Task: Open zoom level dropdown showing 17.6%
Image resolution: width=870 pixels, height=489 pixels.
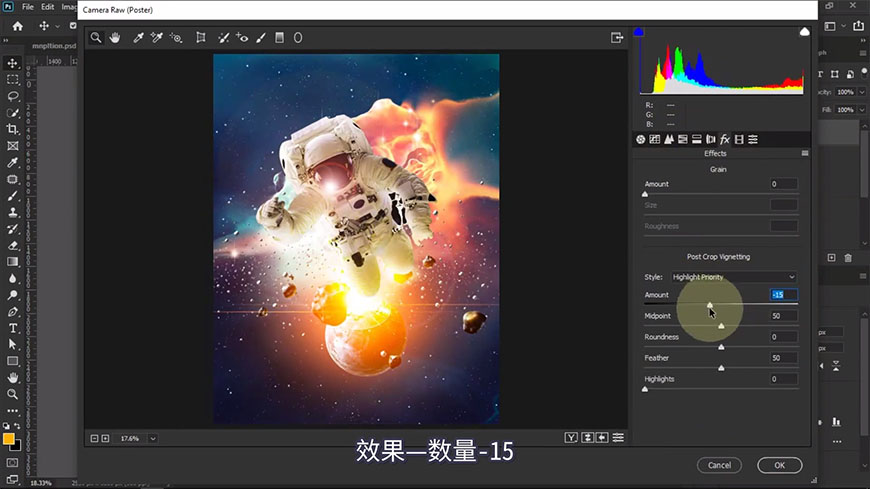Action: pyautogui.click(x=153, y=438)
